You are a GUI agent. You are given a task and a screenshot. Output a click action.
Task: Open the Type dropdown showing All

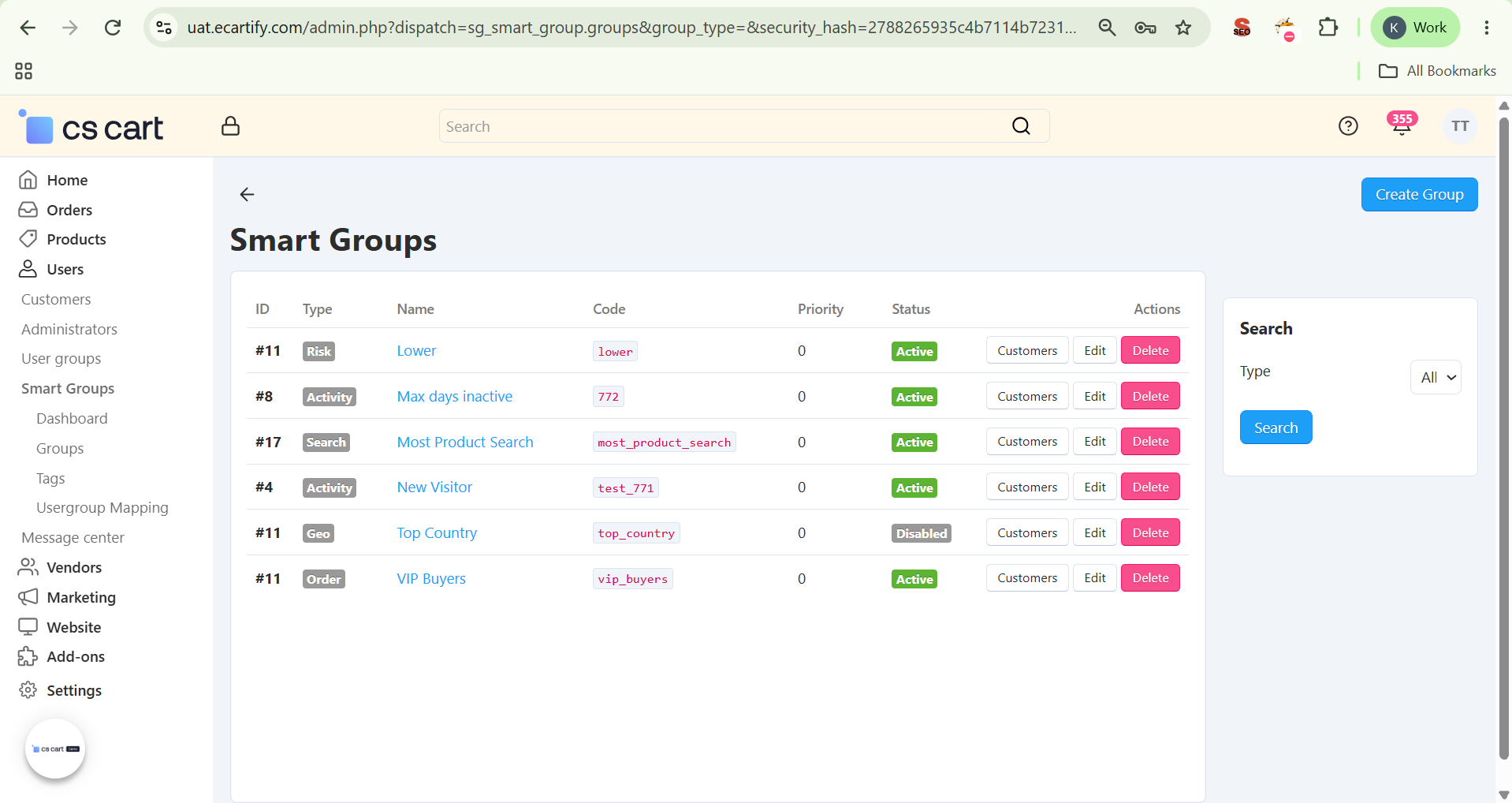(x=1436, y=377)
